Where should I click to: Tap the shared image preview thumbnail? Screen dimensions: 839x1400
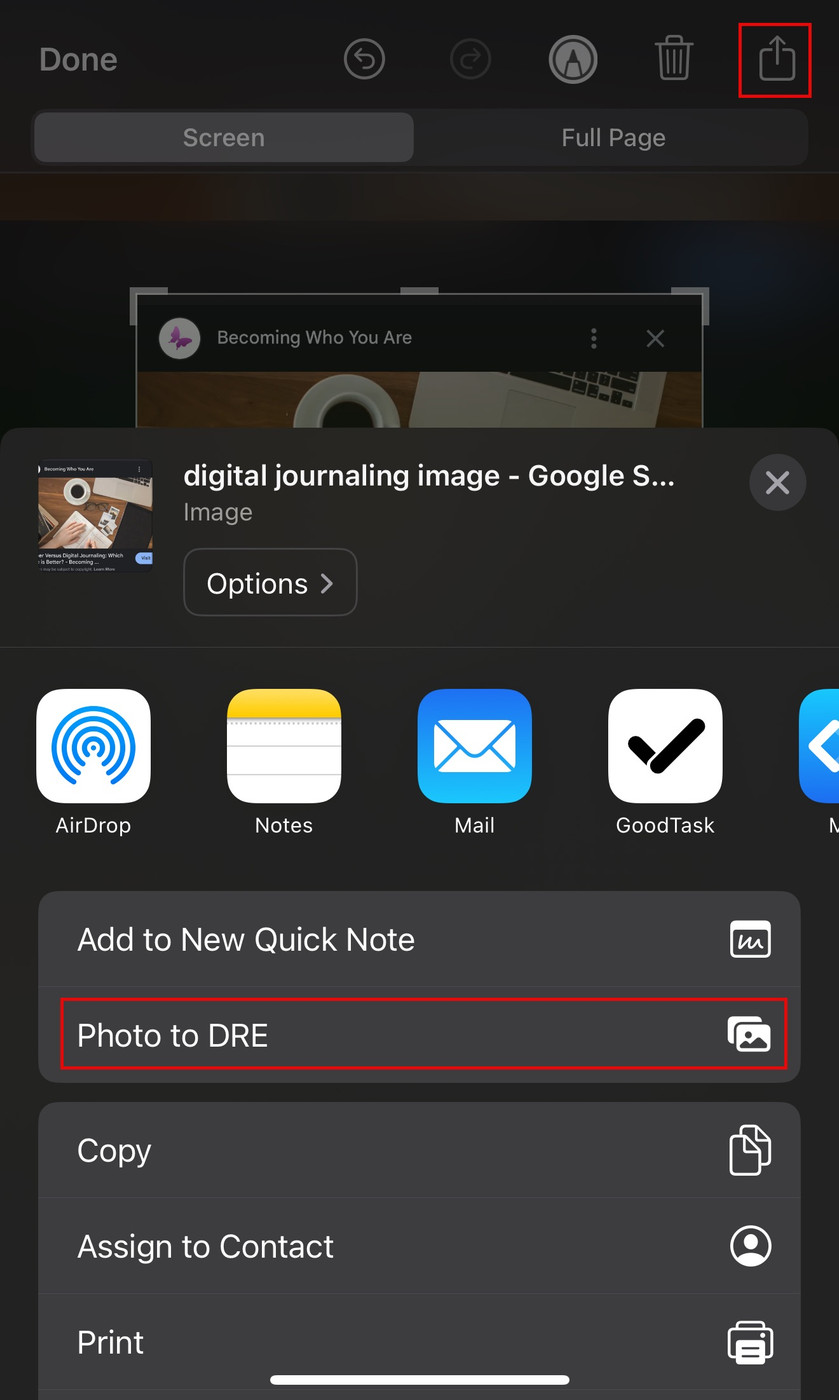[95, 516]
